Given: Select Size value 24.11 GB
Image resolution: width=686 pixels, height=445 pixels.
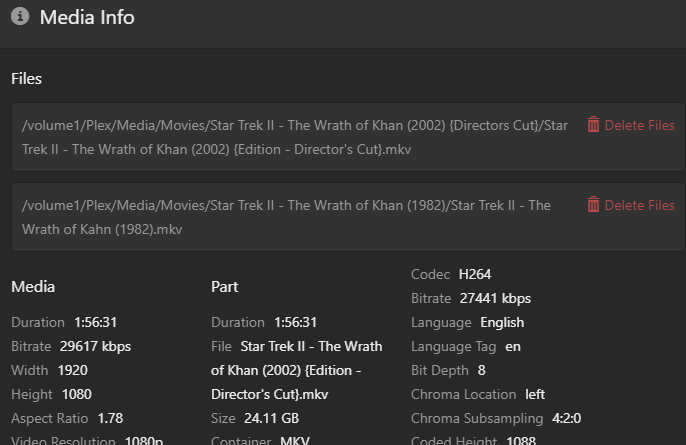Looking at the screenshot, I should point(271,419).
